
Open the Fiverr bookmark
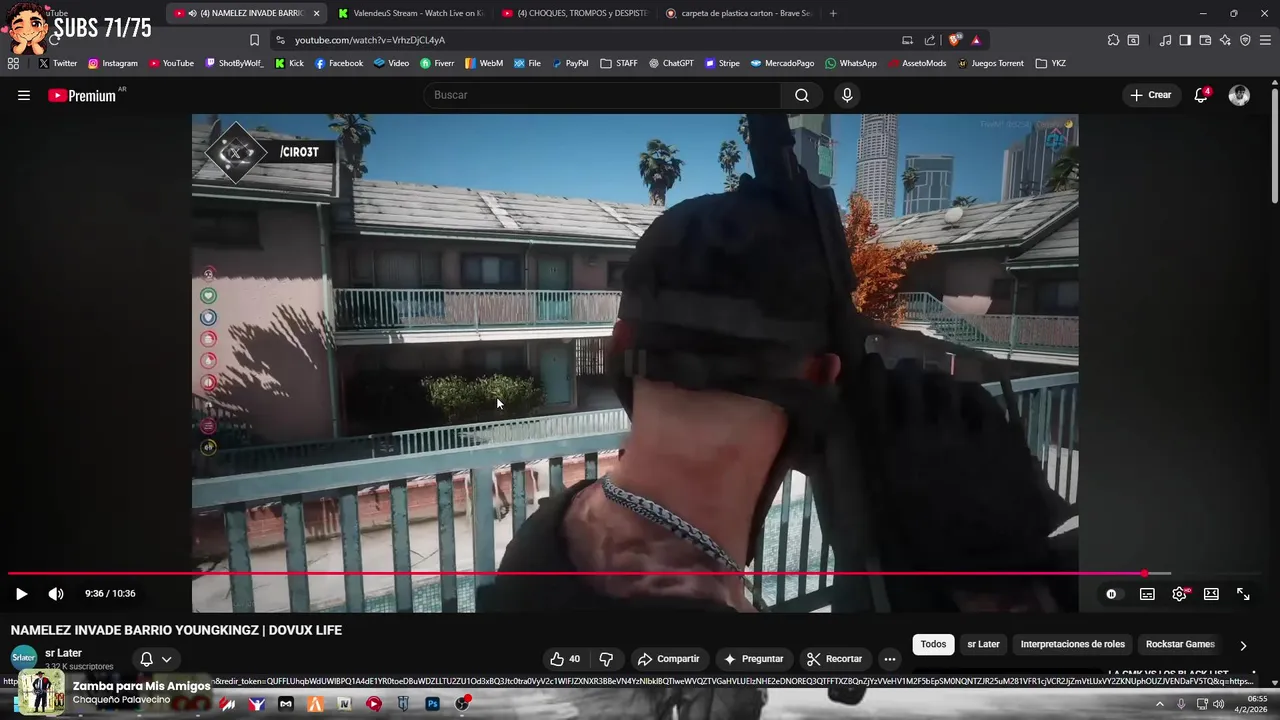pyautogui.click(x=437, y=63)
